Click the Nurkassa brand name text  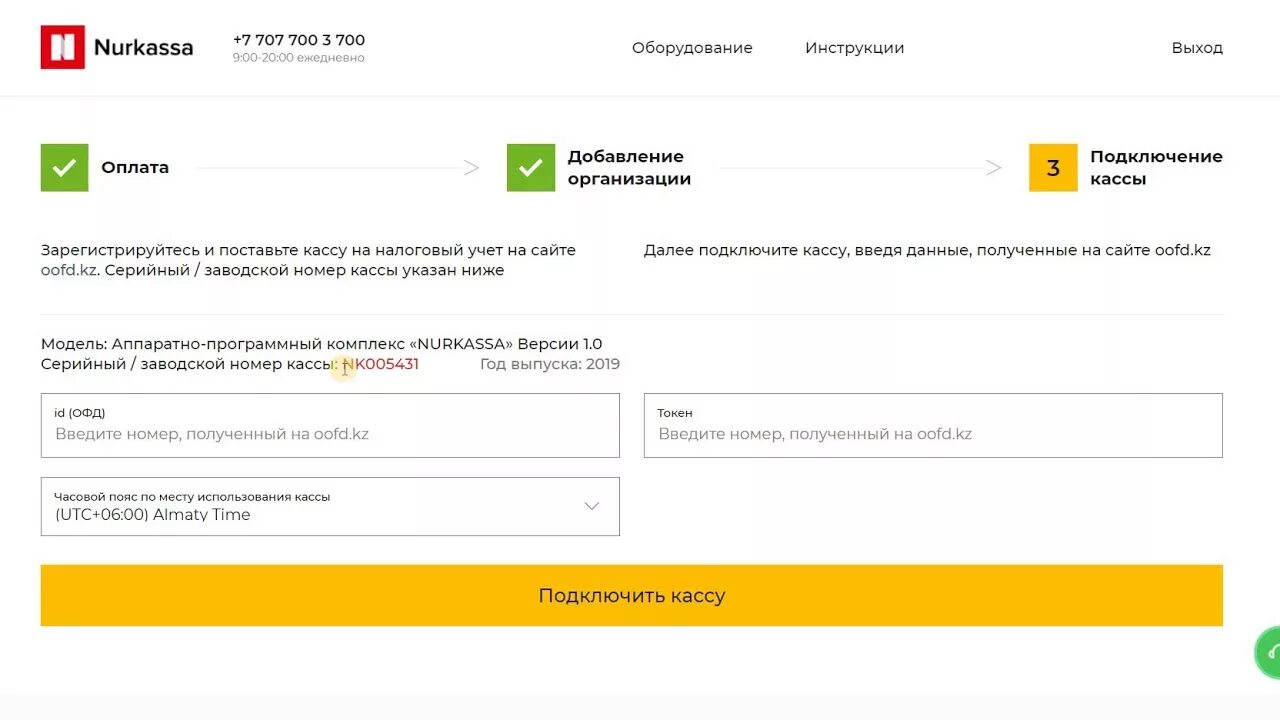click(x=143, y=47)
